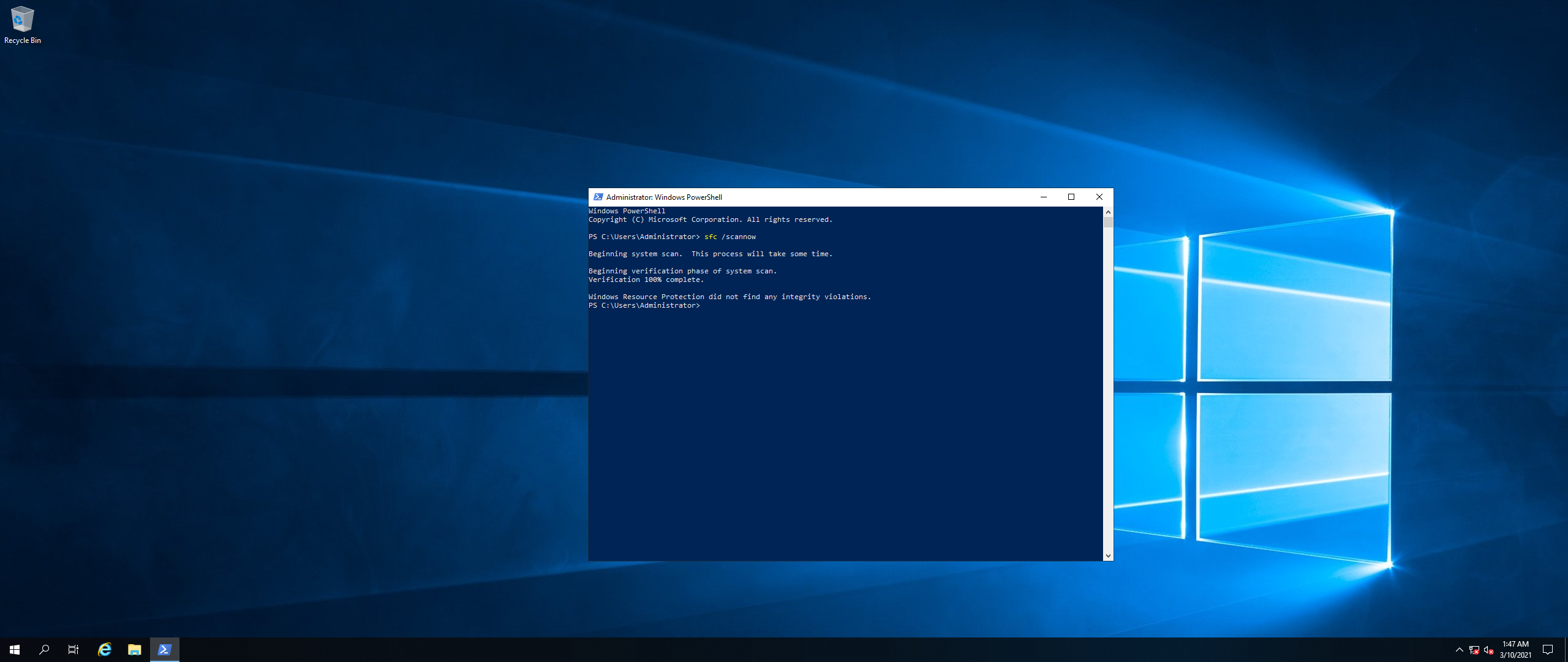This screenshot has width=1568, height=662.
Task: Launch Internet Explorer from the taskbar
Action: (105, 650)
